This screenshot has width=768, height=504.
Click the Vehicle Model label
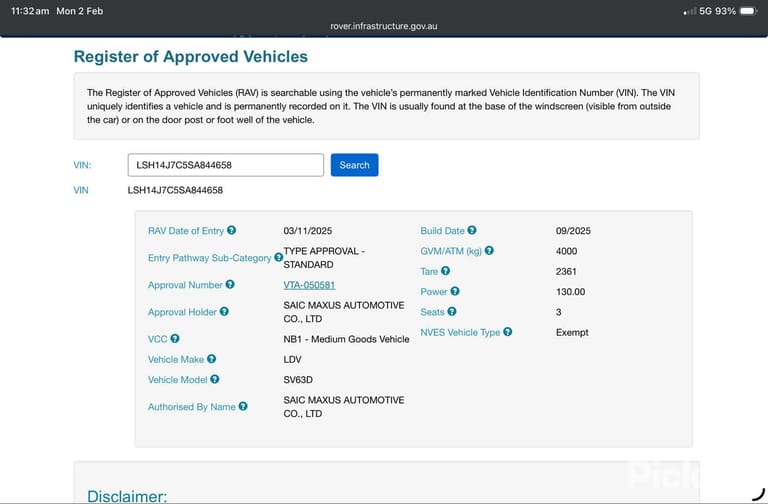(177, 380)
